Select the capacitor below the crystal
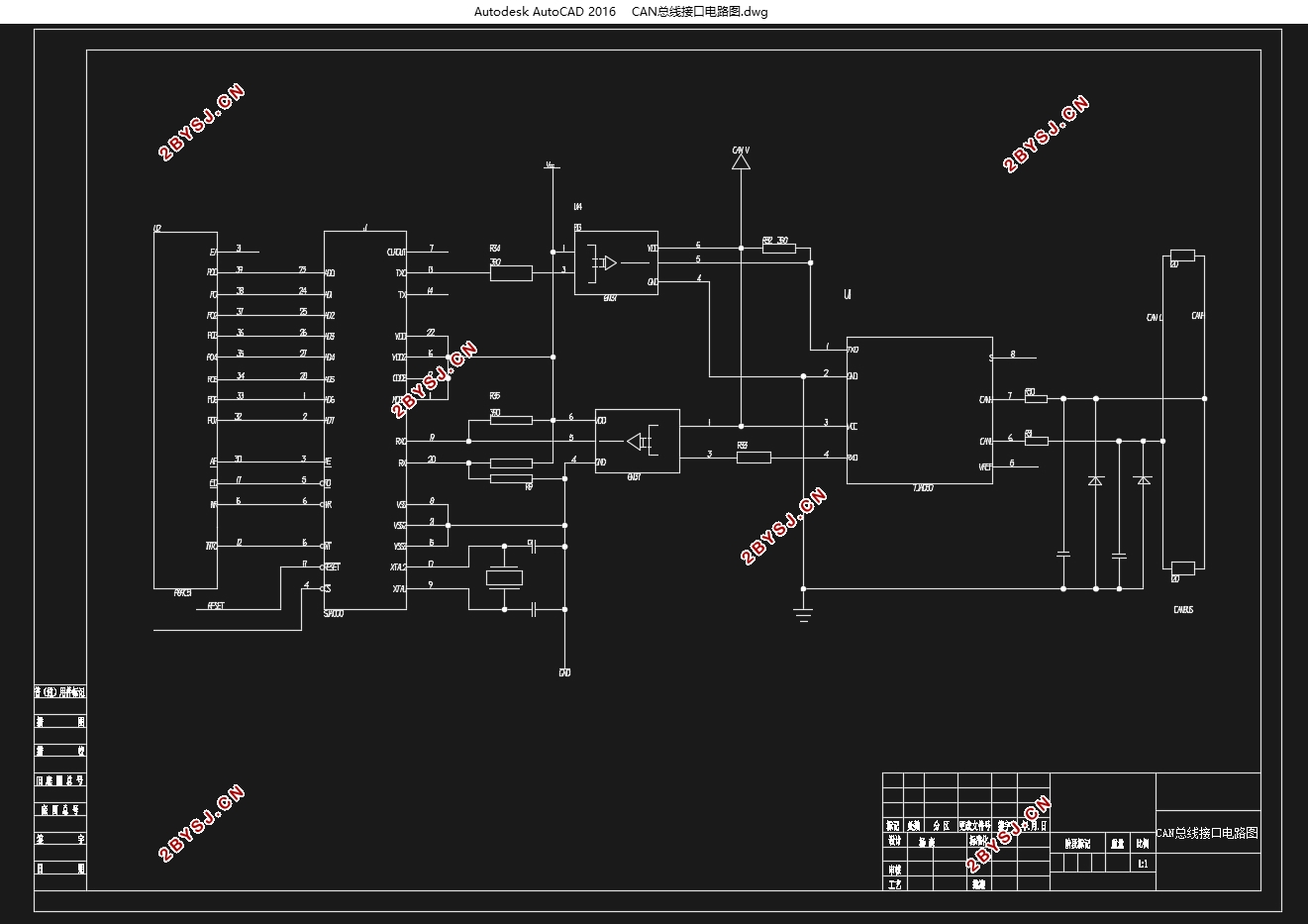The image size is (1308, 924). coord(533,609)
